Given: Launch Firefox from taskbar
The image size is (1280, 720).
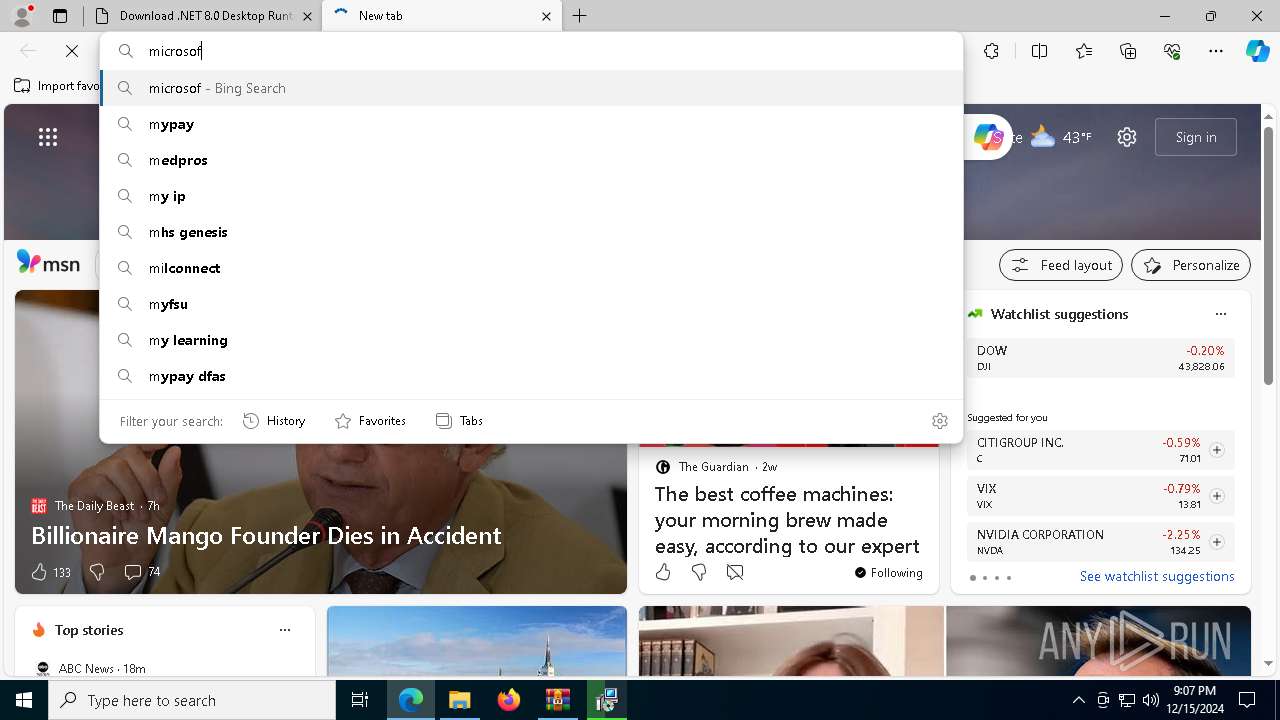Looking at the screenshot, I should click(x=508, y=701).
